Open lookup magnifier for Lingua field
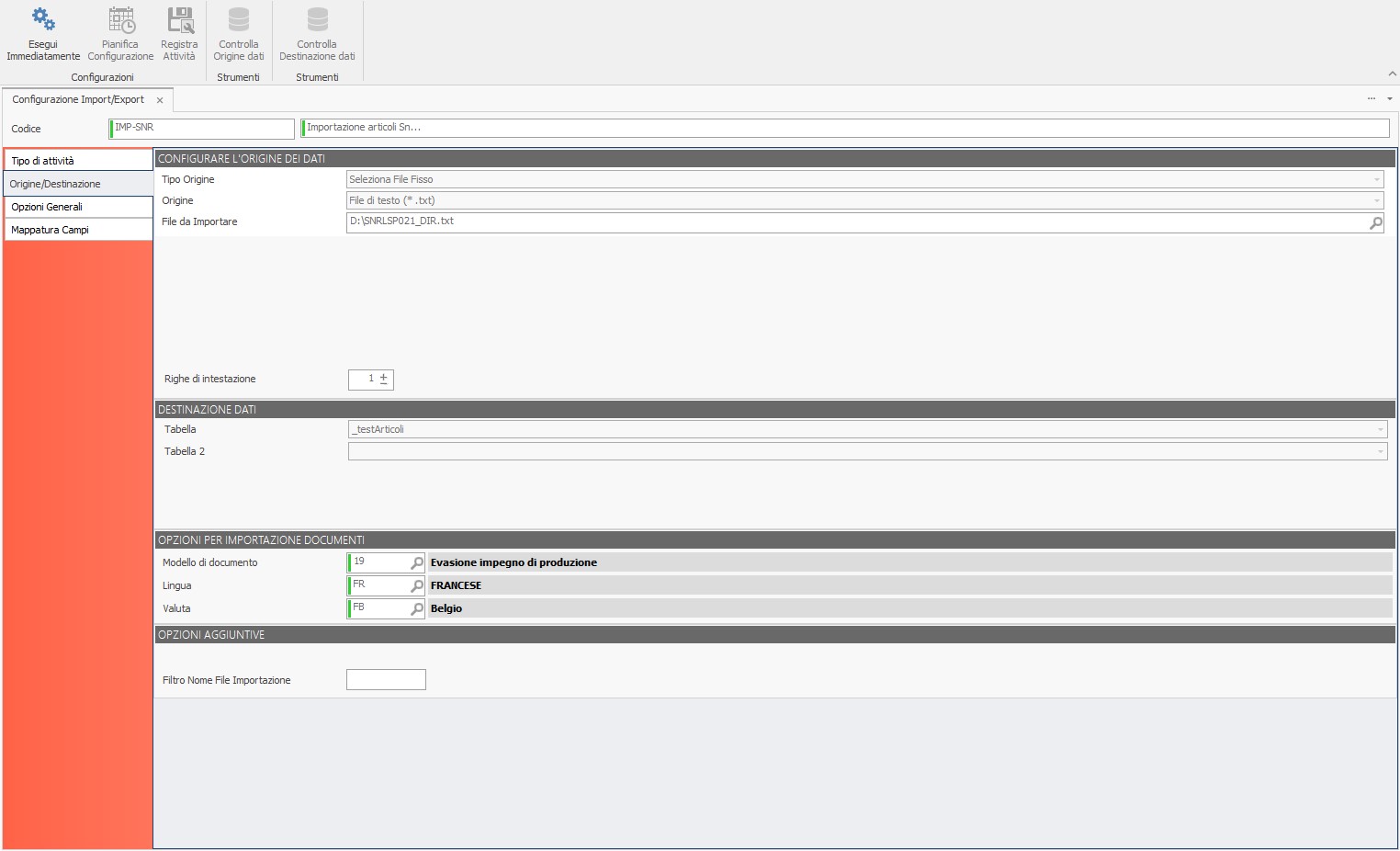This screenshot has height=851, width=1400. pyautogui.click(x=417, y=585)
